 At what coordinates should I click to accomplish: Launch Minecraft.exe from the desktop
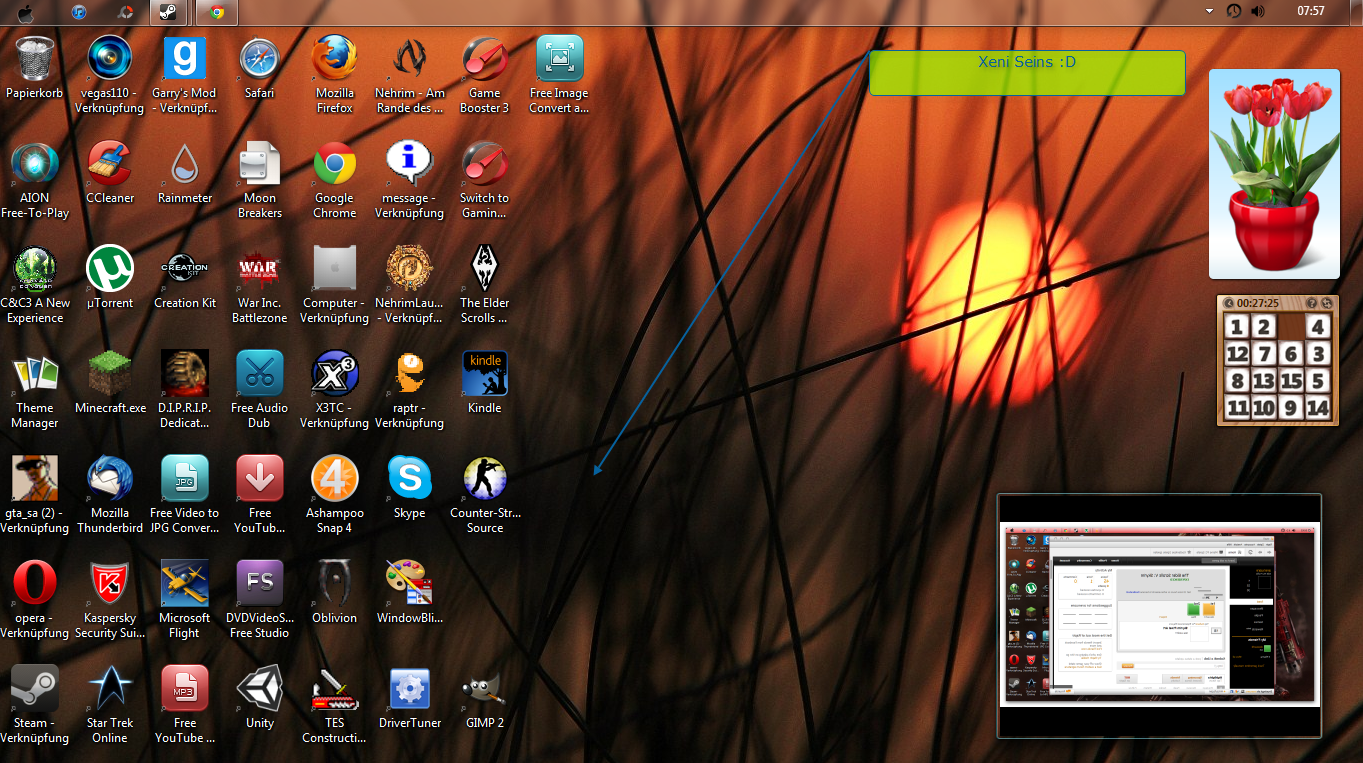[110, 376]
